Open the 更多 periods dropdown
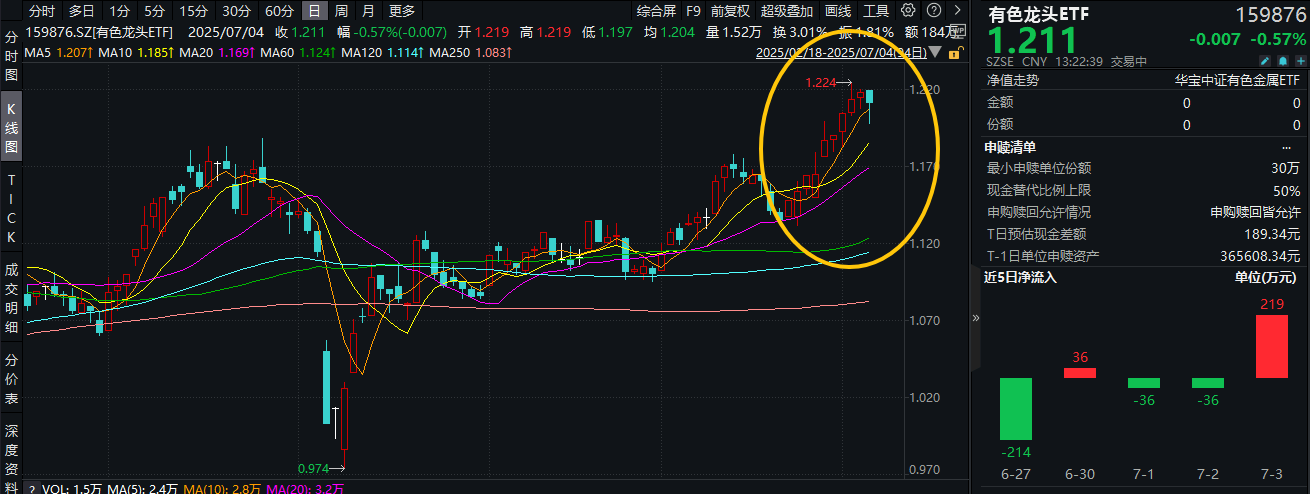The width and height of the screenshot is (1310, 494). click(x=401, y=11)
